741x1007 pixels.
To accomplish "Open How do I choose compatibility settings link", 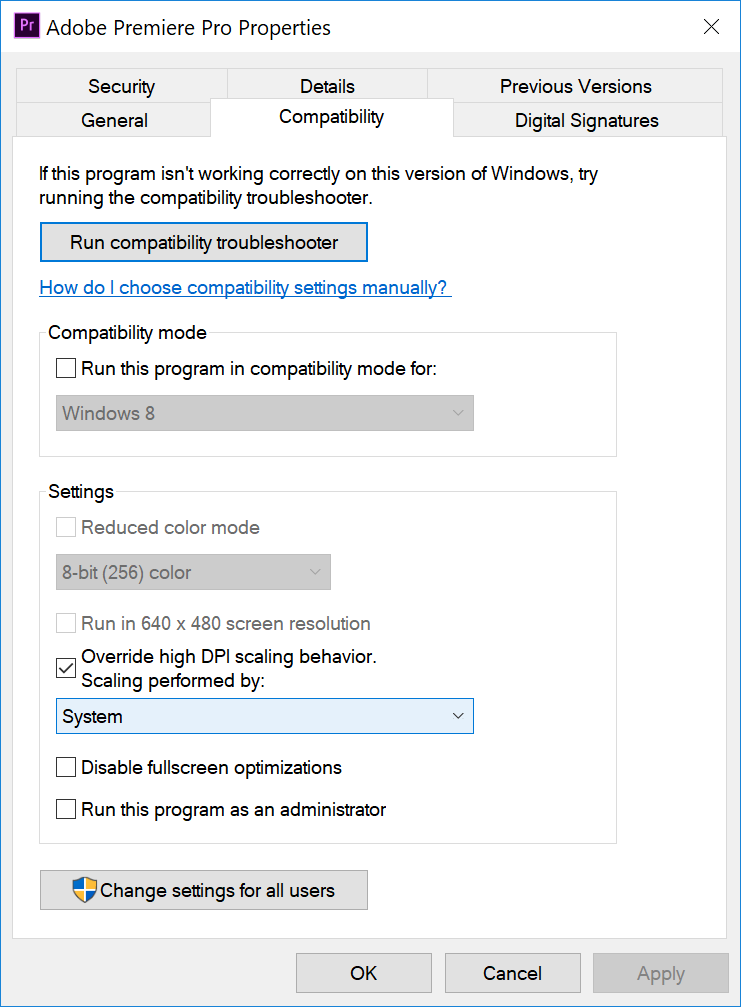I will (x=245, y=288).
